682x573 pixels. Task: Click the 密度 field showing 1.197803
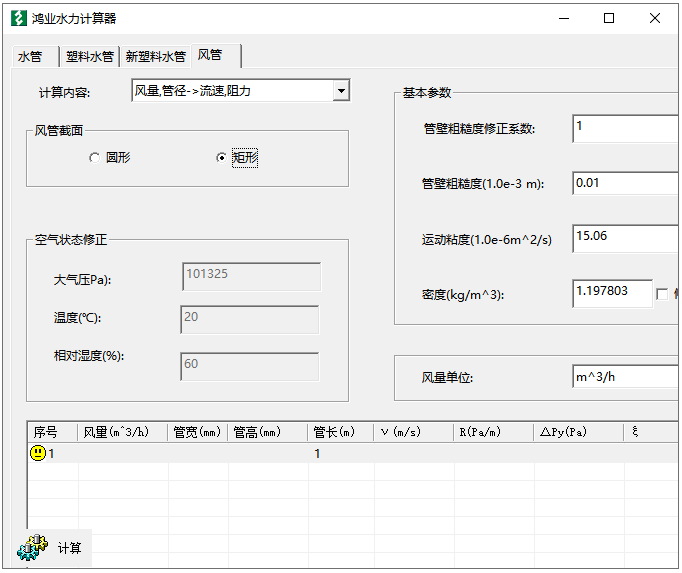click(x=612, y=292)
